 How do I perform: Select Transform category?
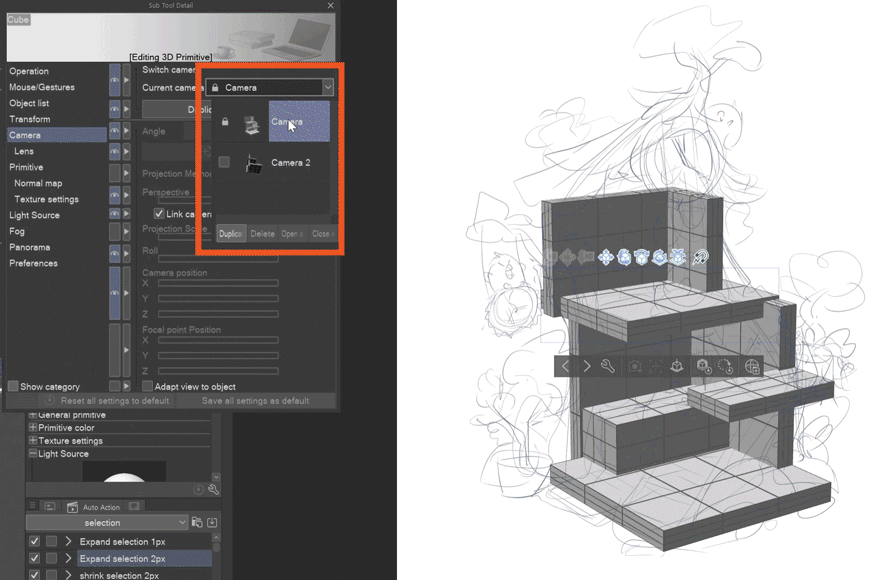(x=30, y=119)
